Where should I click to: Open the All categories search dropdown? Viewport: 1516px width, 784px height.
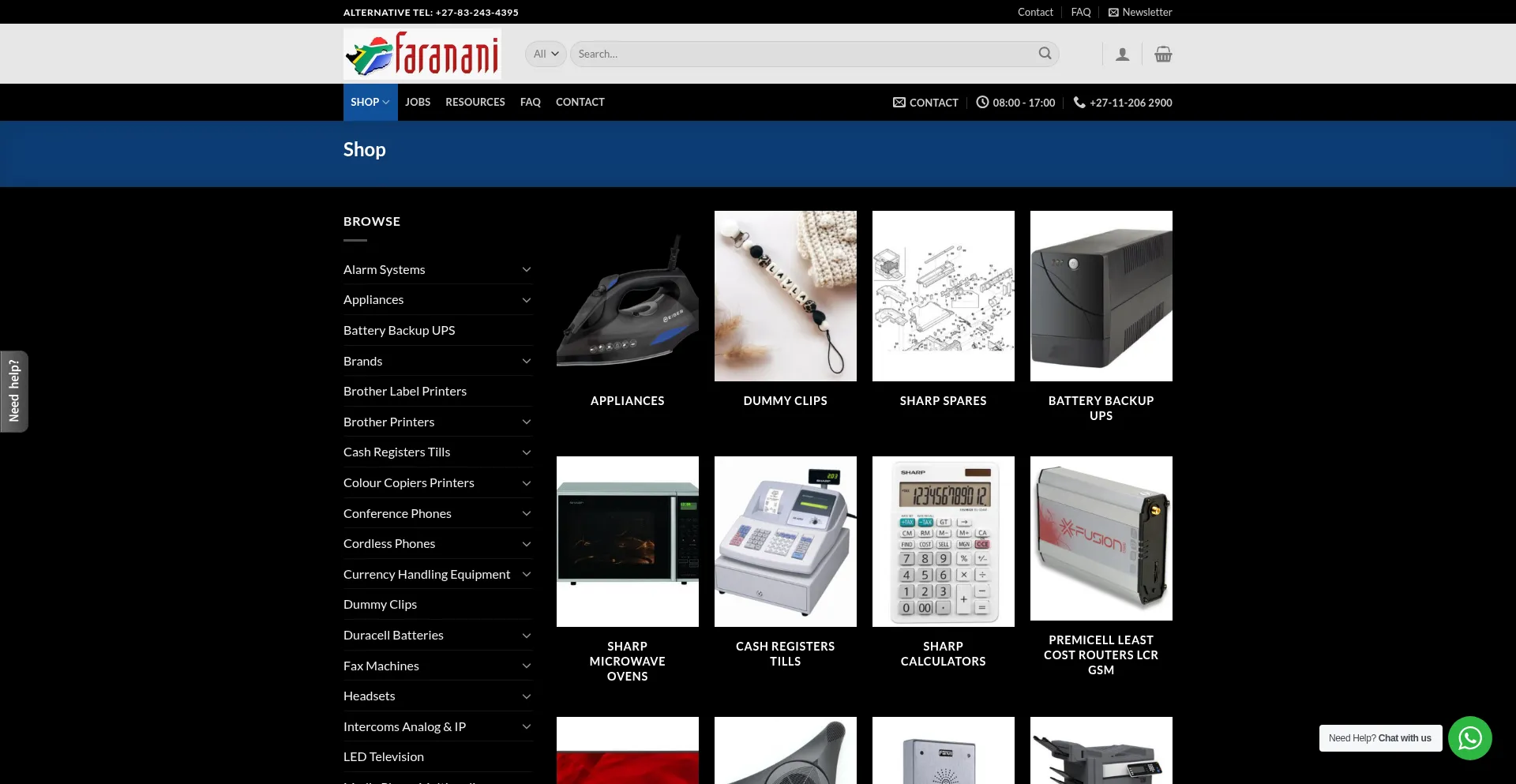pyautogui.click(x=546, y=54)
